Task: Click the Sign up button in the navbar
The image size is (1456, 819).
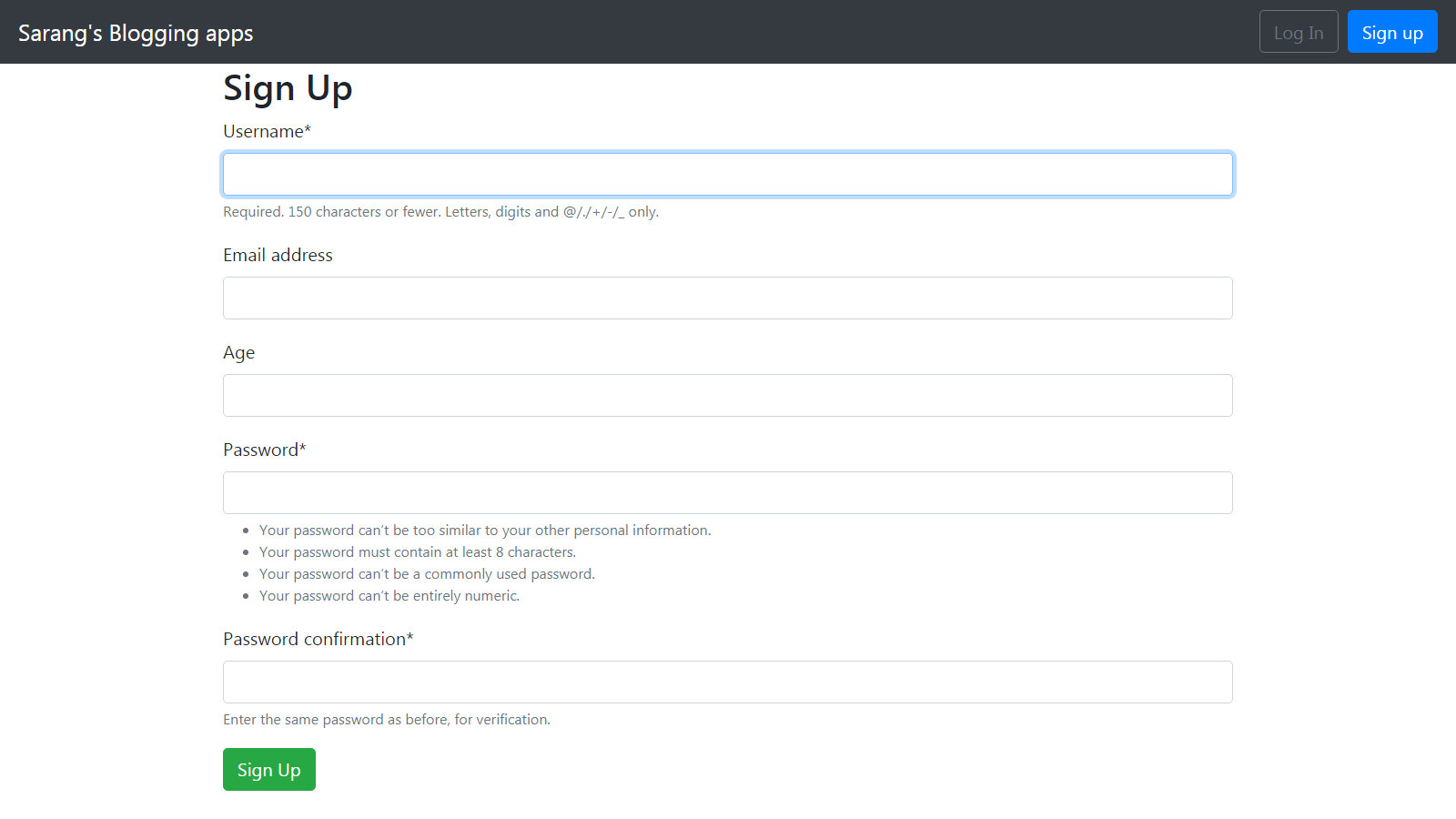Action: coord(1391,31)
